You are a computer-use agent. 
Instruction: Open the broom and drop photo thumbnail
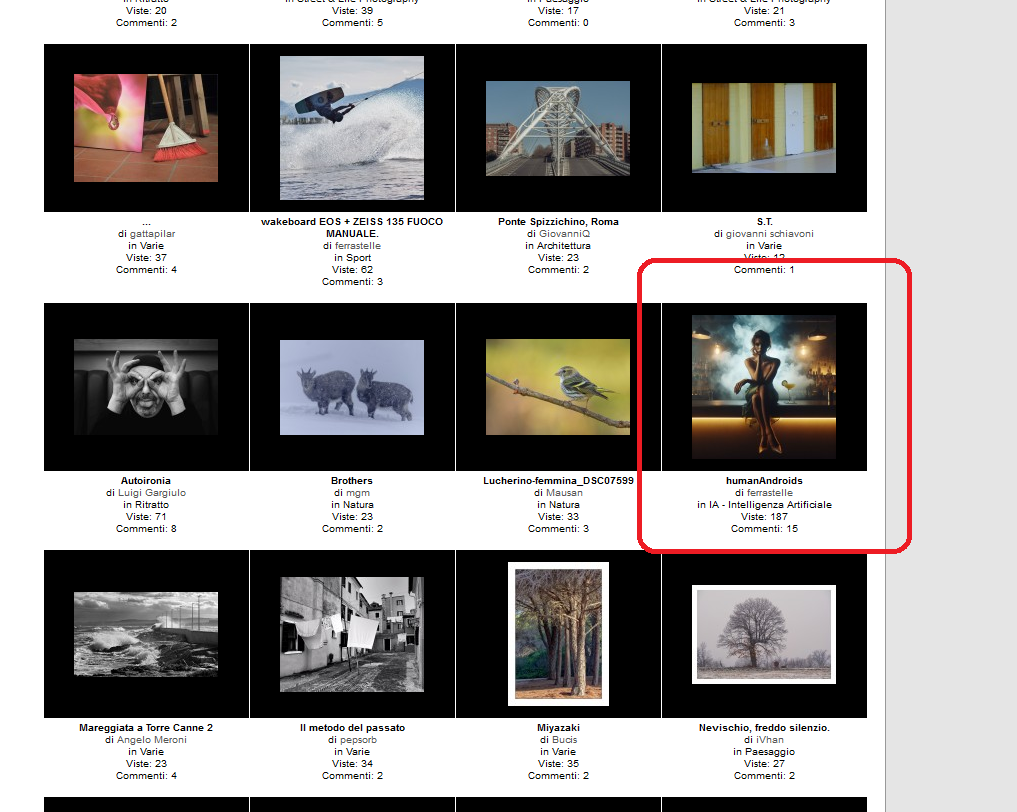click(146, 128)
